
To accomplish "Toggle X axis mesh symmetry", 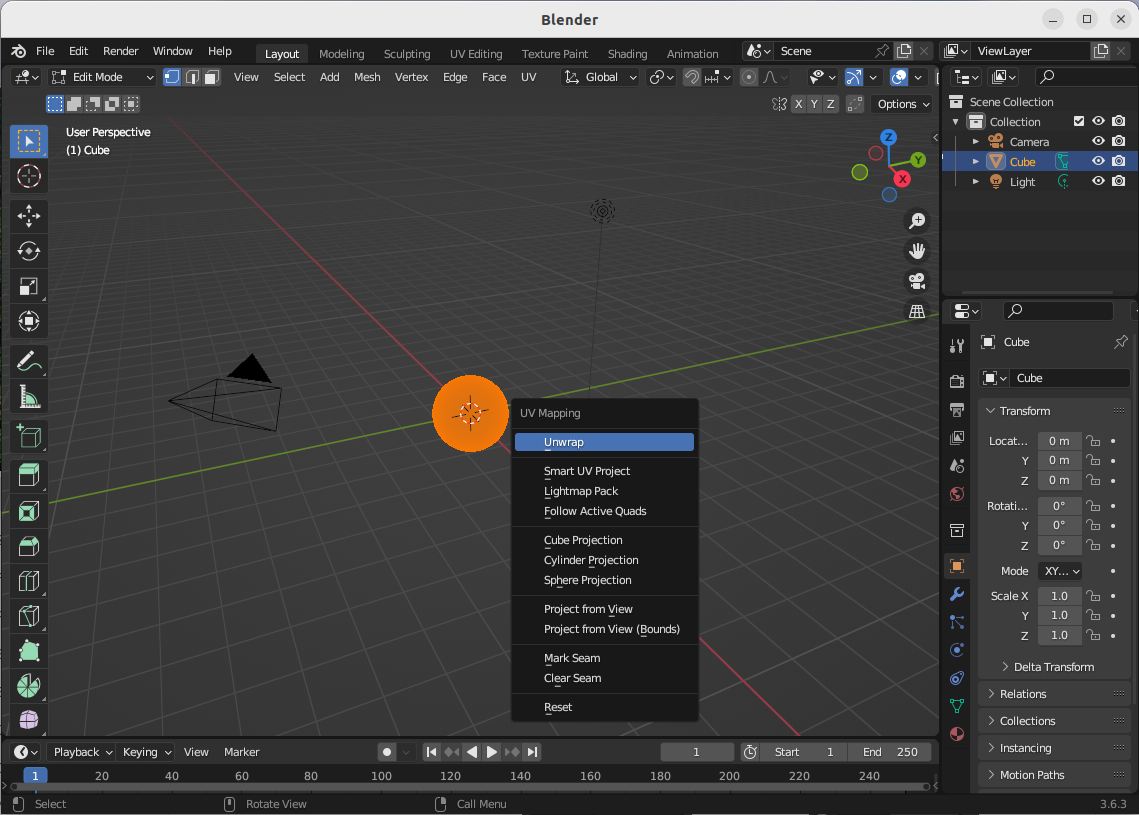I will pos(798,105).
